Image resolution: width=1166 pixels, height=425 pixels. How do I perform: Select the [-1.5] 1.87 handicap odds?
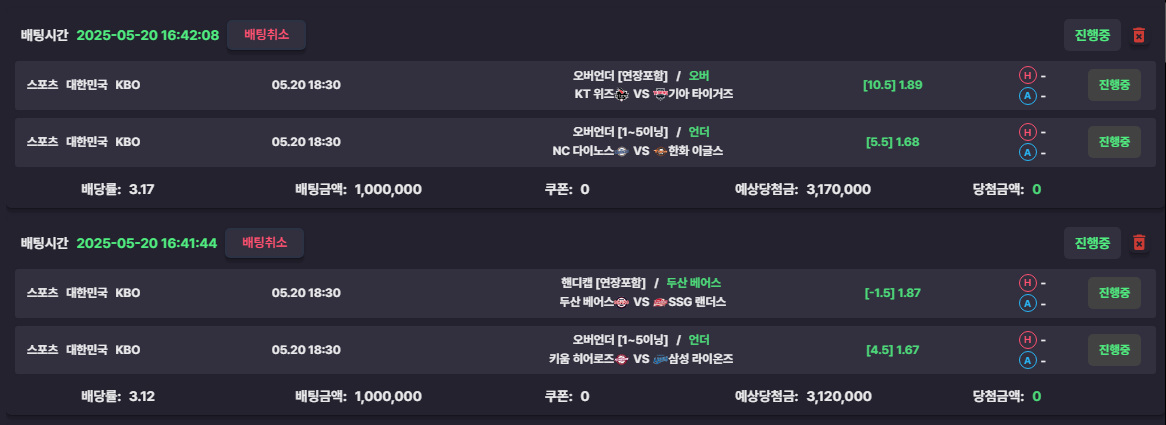(892, 293)
